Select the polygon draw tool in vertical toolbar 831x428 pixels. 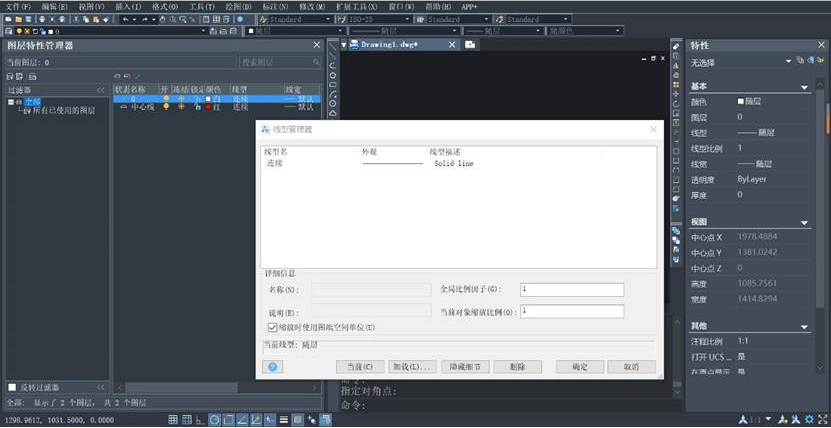[333, 75]
